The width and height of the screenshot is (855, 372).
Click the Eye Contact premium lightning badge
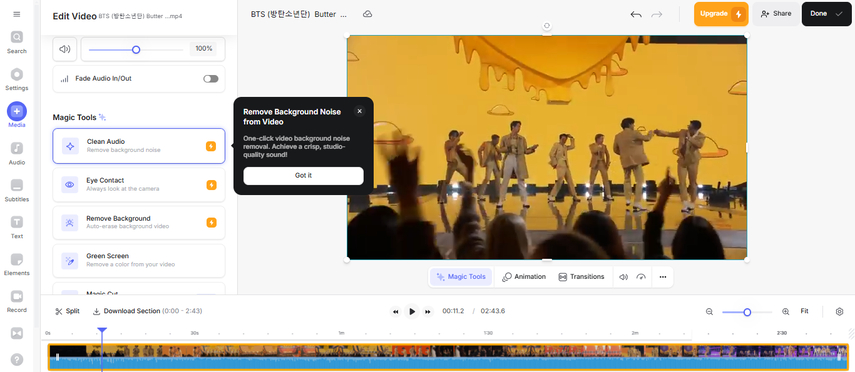click(211, 185)
